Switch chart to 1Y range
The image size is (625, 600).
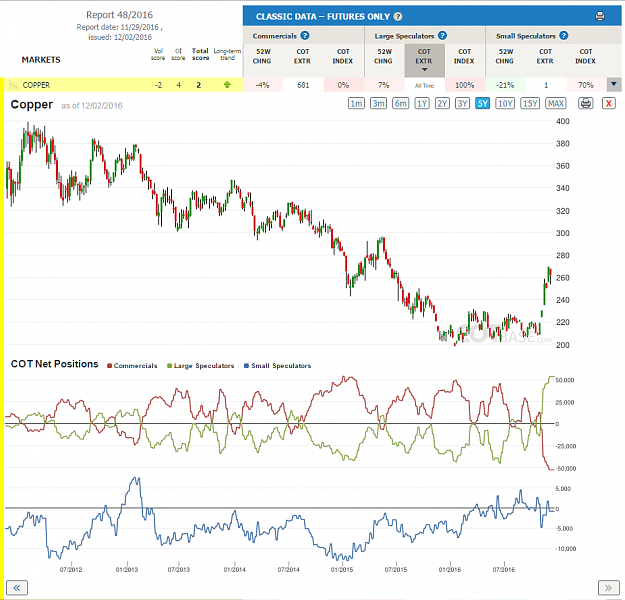click(422, 104)
